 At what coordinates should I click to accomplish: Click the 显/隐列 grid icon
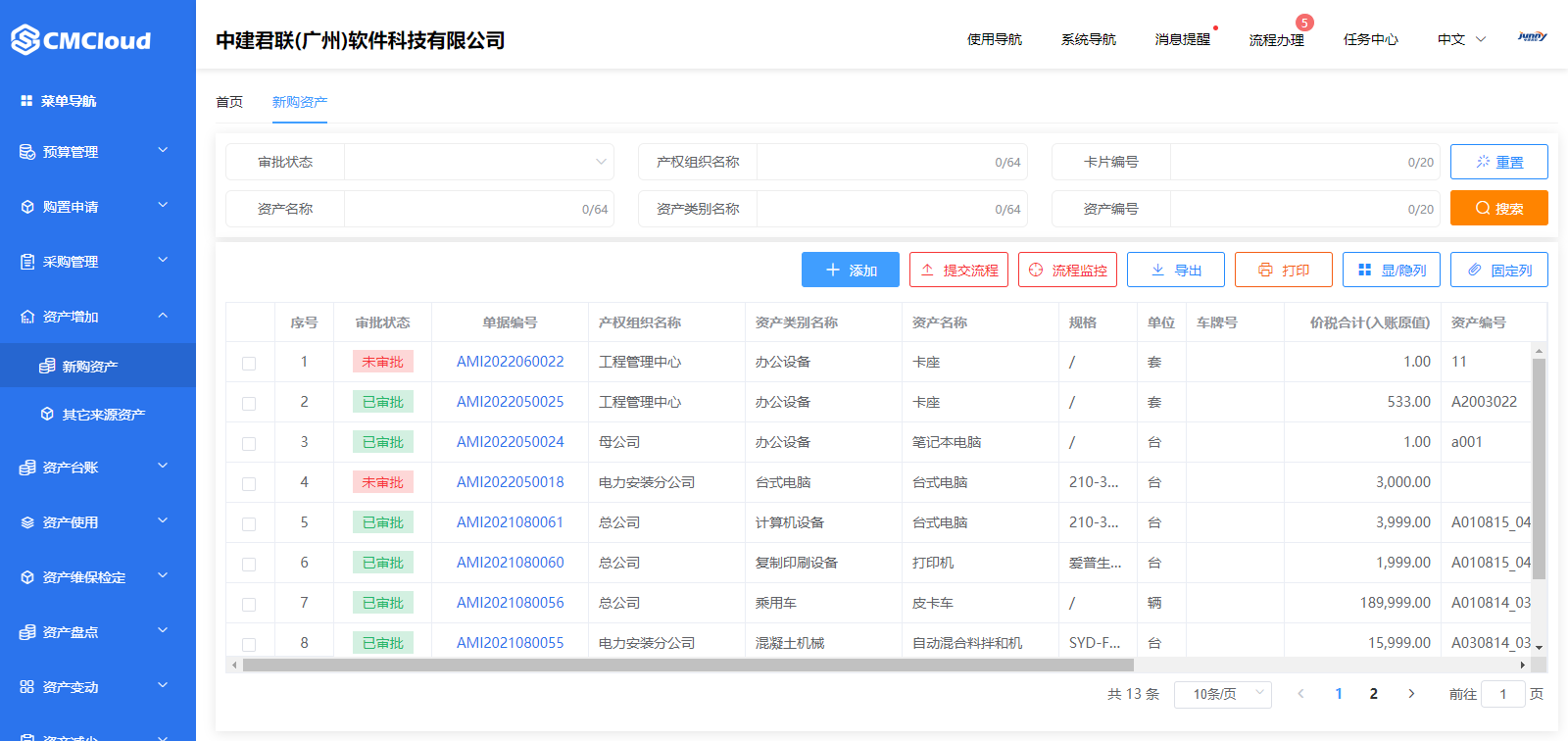click(x=1365, y=270)
